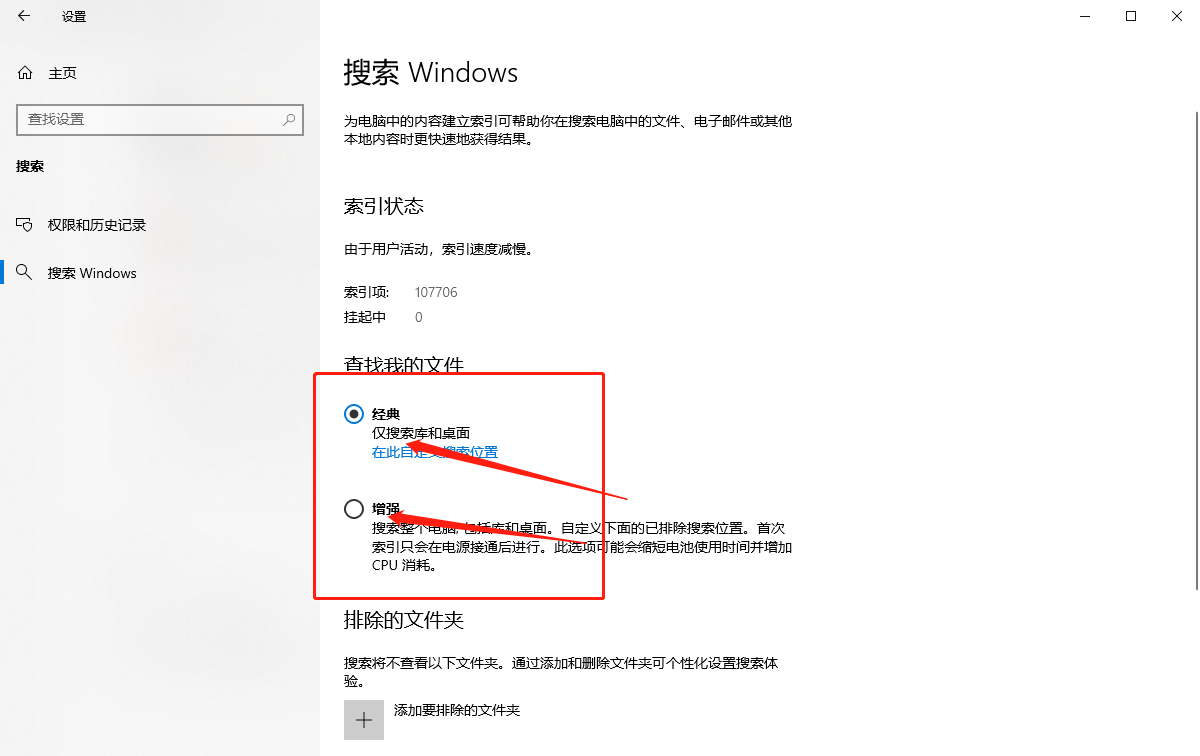The height and width of the screenshot is (756, 1200).
Task: Click the 添加要排除的文件夹 label
Action: tap(457, 710)
